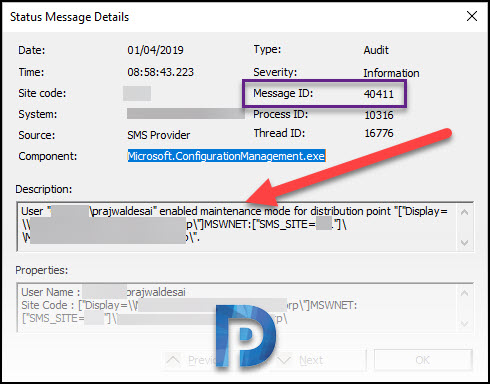This screenshot has width=490, height=384.
Task: Click the Process ID label
Action: 281,114
